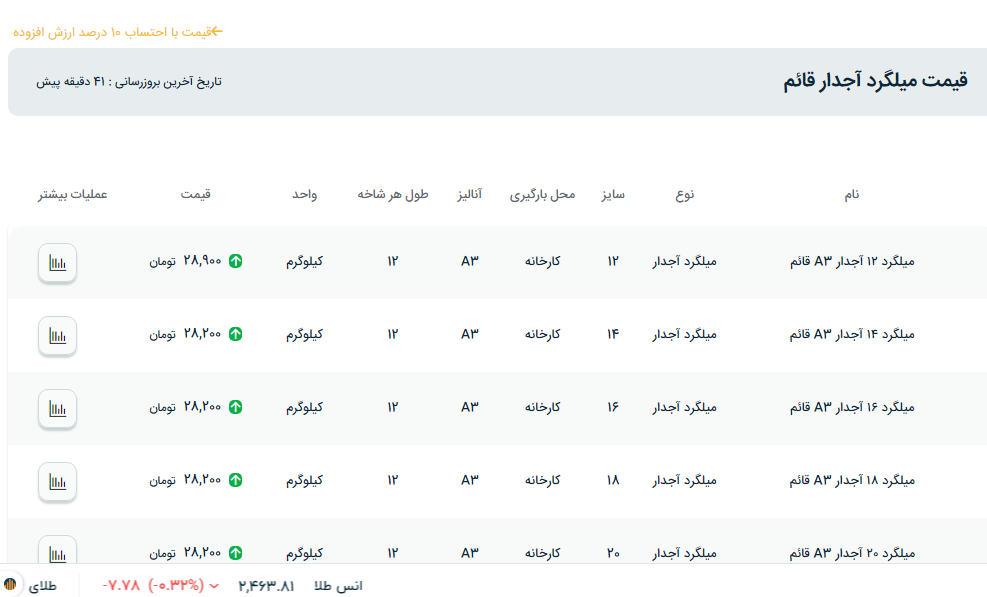Click red down chevron in gold ounce ticker
The image size is (987, 597).
[213, 586]
